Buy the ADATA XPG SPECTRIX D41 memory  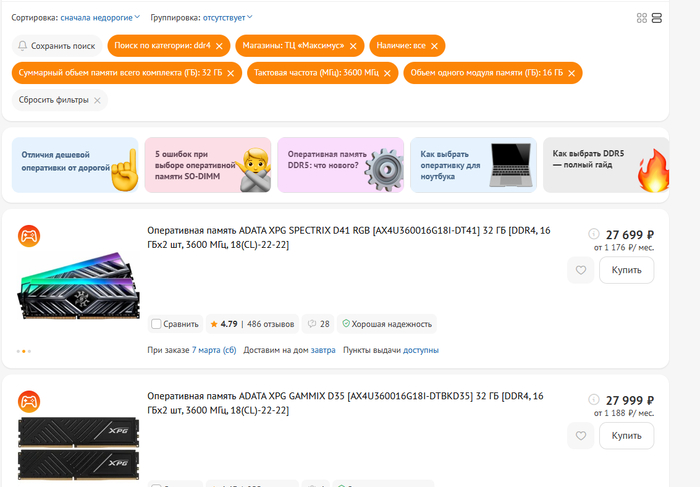[x=626, y=270]
